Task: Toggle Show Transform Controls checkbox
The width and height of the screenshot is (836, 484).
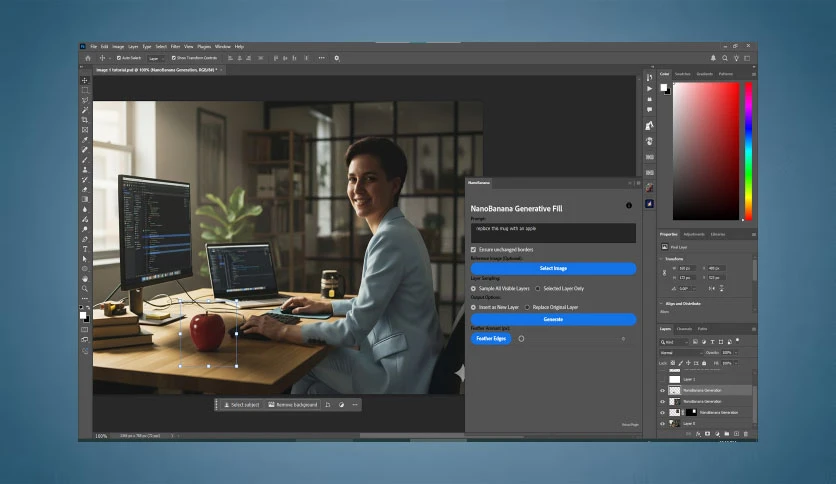Action: [x=174, y=58]
